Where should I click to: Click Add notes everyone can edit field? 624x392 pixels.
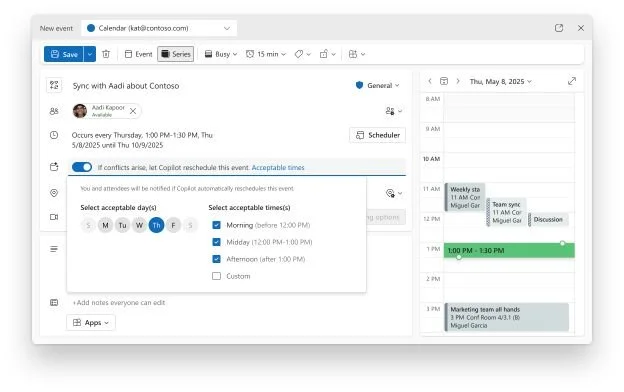point(119,303)
